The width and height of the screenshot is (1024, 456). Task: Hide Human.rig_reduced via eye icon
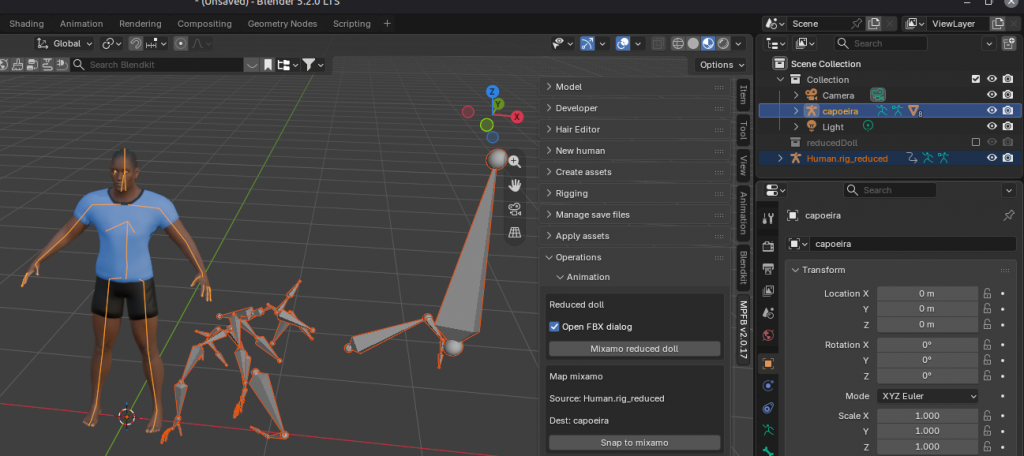tap(992, 157)
